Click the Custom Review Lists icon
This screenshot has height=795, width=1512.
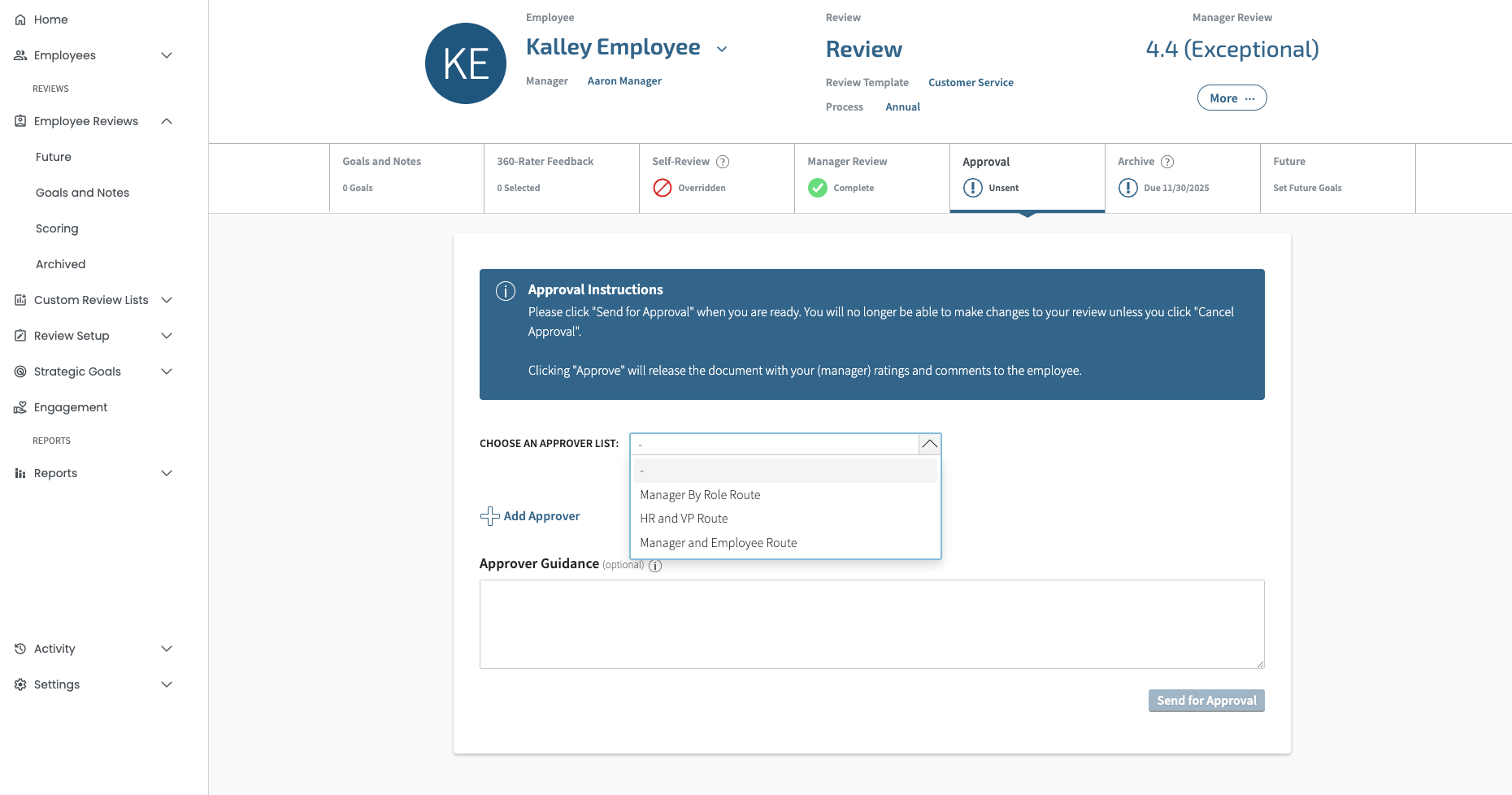20,300
